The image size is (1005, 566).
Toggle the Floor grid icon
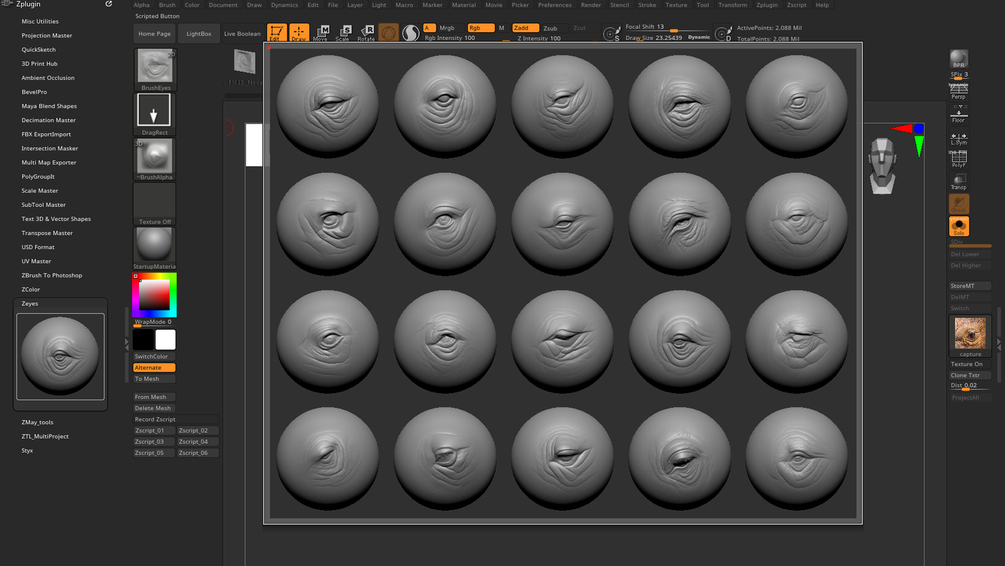click(959, 114)
